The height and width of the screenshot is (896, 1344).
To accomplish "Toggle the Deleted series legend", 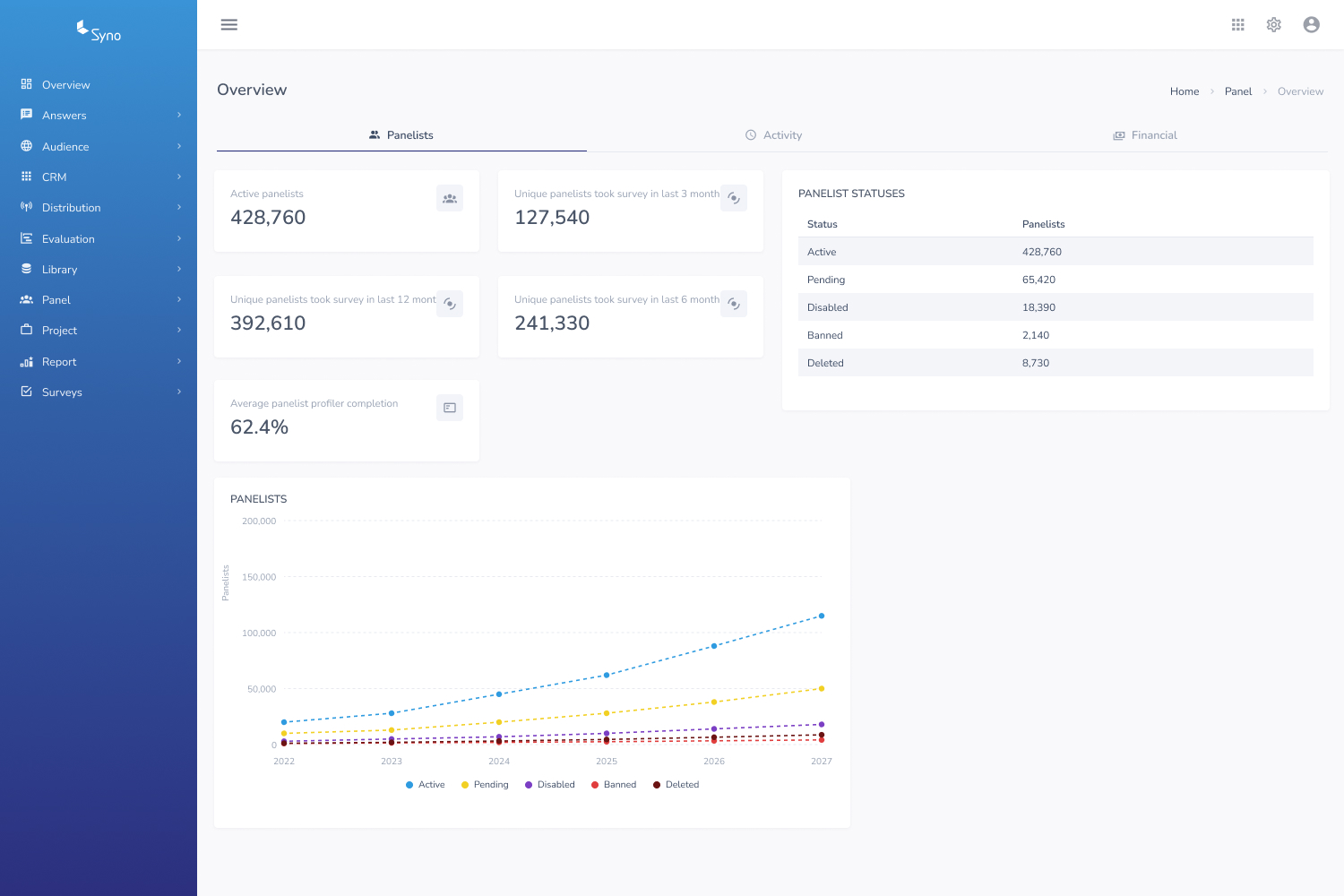I will pos(676,785).
